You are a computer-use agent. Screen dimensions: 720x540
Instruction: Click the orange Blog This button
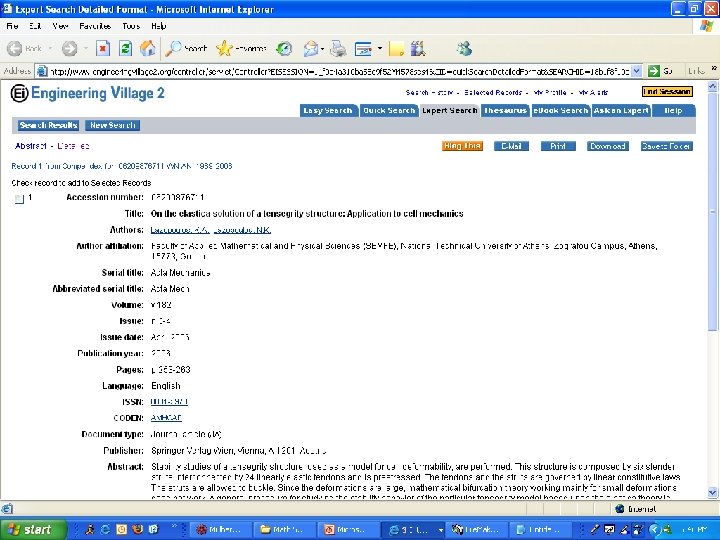(462, 146)
